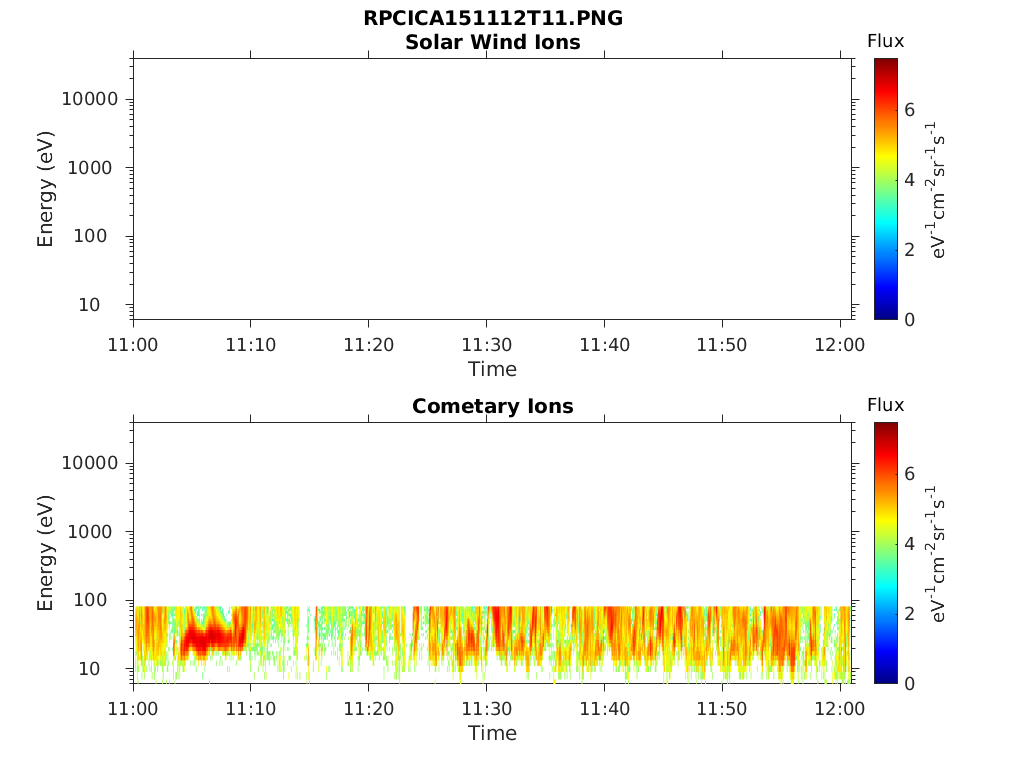This screenshot has height=768, width=1024.
Task: Click value 4 on Solar Wind colorbar scale
Action: [910, 180]
